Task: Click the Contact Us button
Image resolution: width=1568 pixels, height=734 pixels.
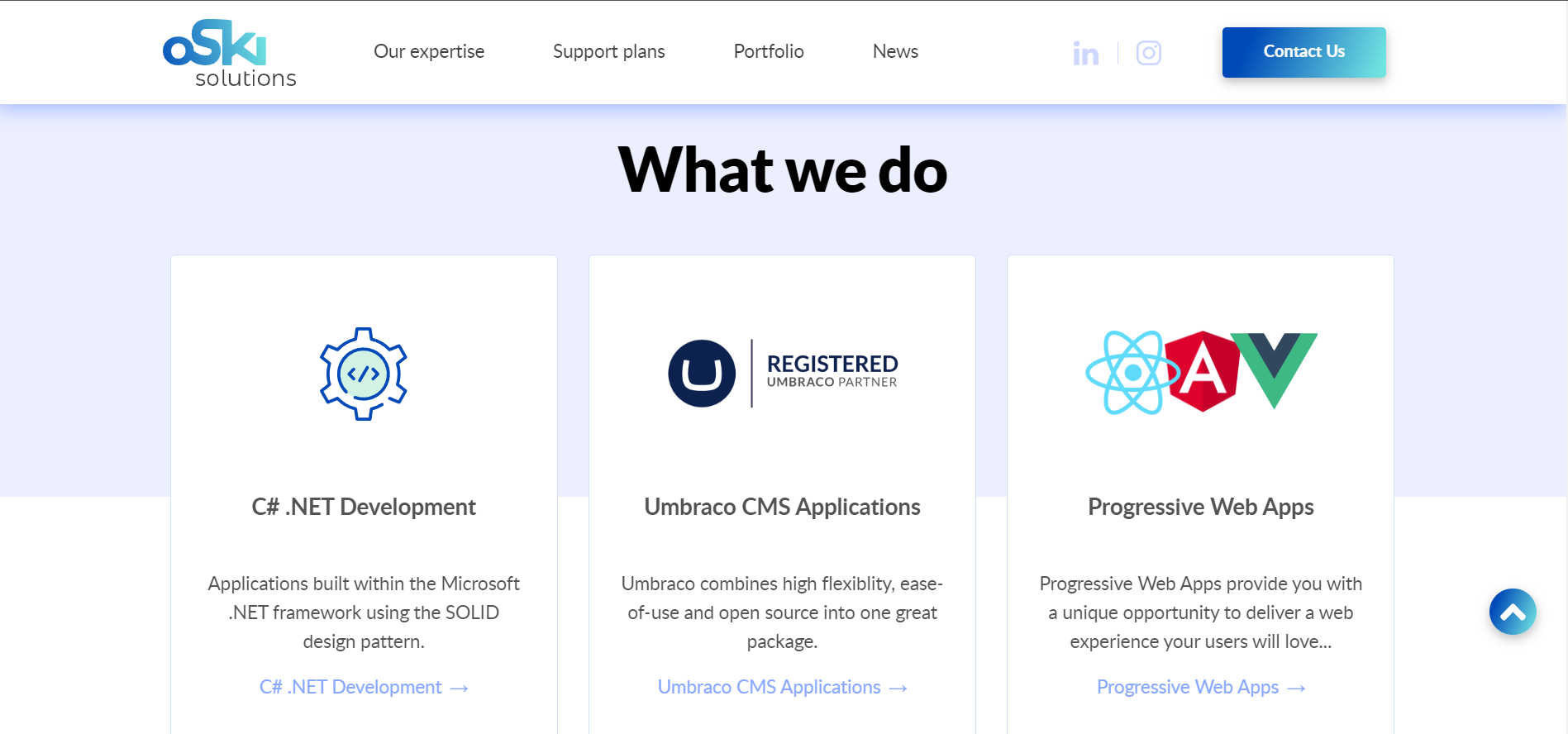Action: pyautogui.click(x=1304, y=52)
